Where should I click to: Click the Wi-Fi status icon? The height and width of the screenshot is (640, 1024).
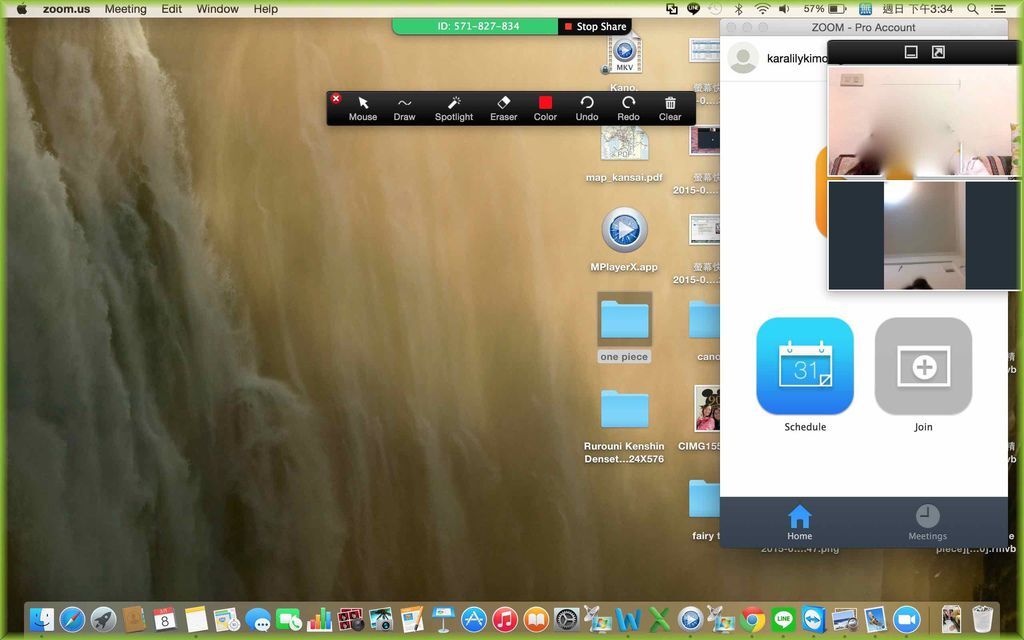pyautogui.click(x=761, y=9)
